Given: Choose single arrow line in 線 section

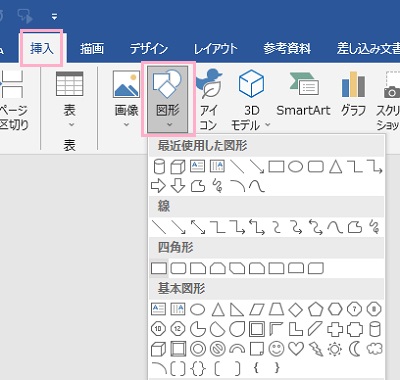Looking at the screenshot, I should (178, 227).
